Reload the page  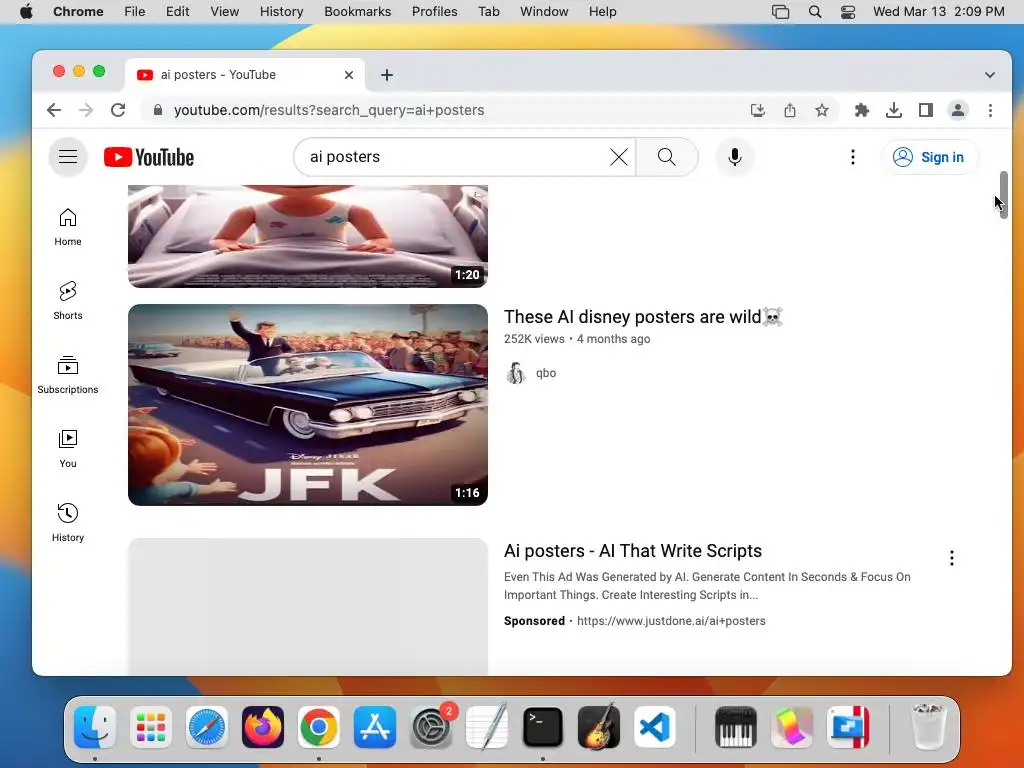tap(118, 110)
